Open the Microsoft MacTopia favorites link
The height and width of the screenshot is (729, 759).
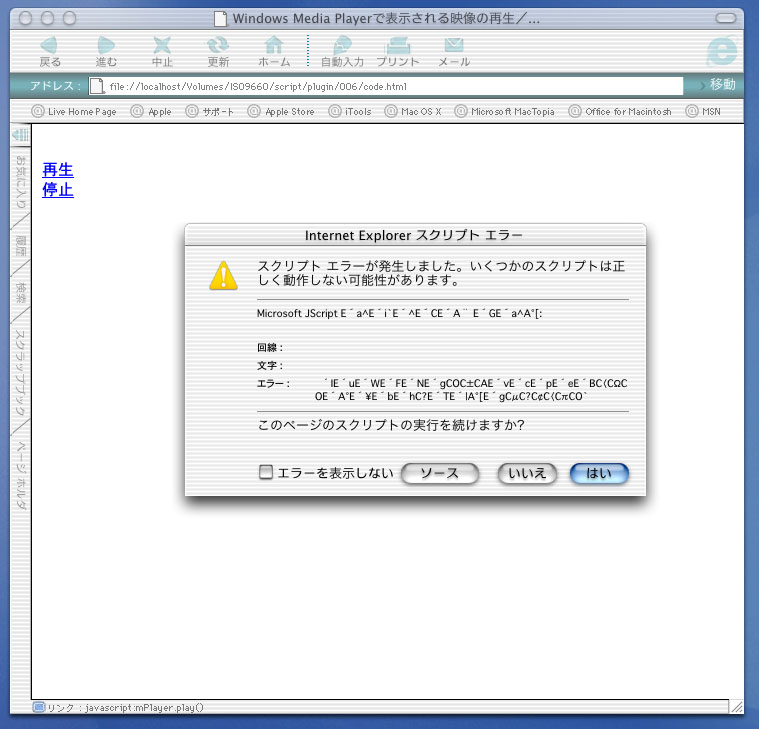tap(504, 111)
